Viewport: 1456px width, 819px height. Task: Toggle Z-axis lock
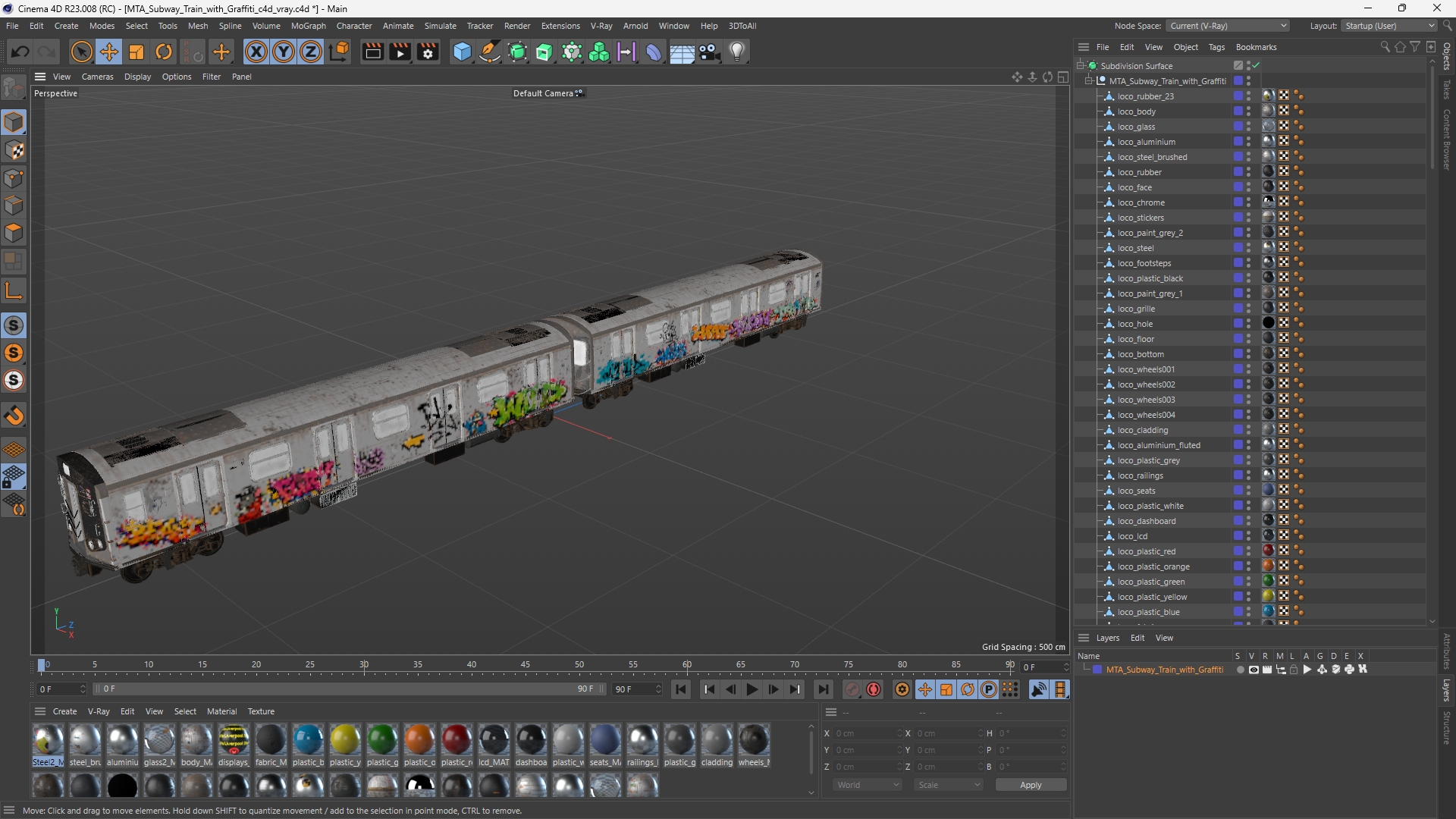pos(311,52)
